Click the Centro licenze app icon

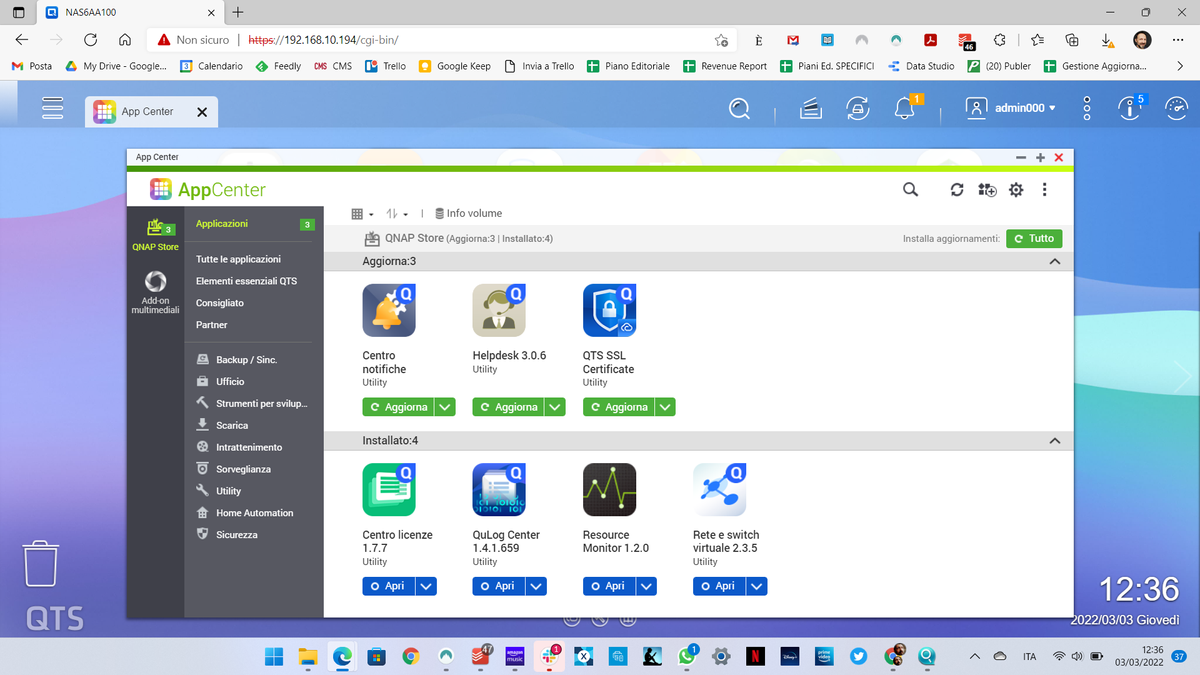389,490
